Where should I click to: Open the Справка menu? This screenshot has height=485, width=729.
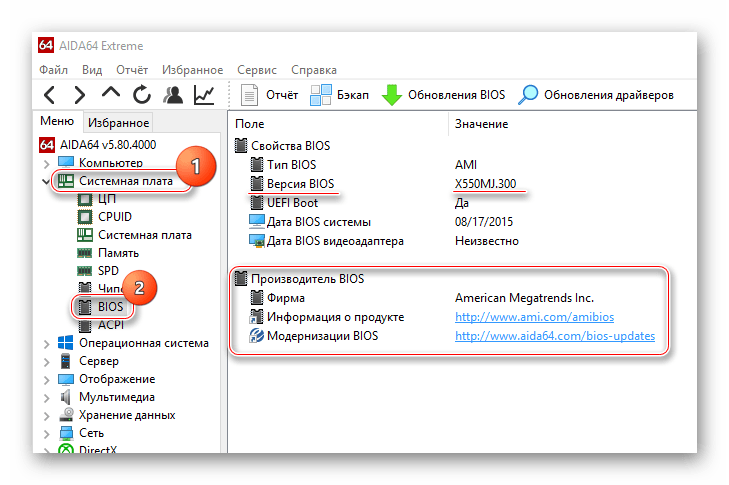pyautogui.click(x=314, y=70)
